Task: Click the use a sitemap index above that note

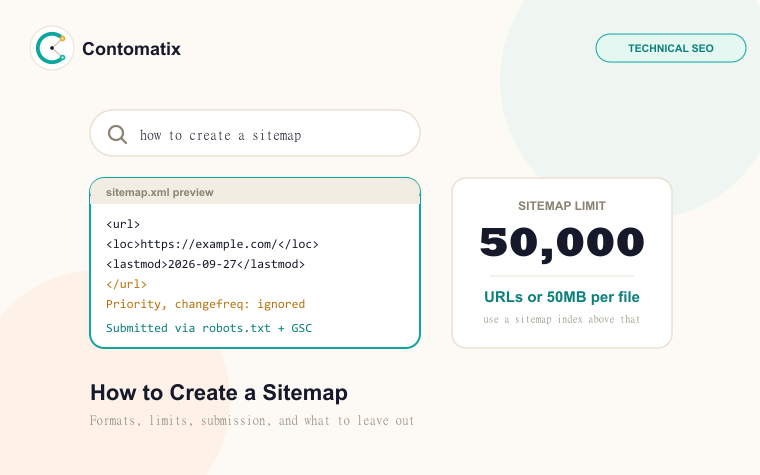Action: pyautogui.click(x=562, y=319)
